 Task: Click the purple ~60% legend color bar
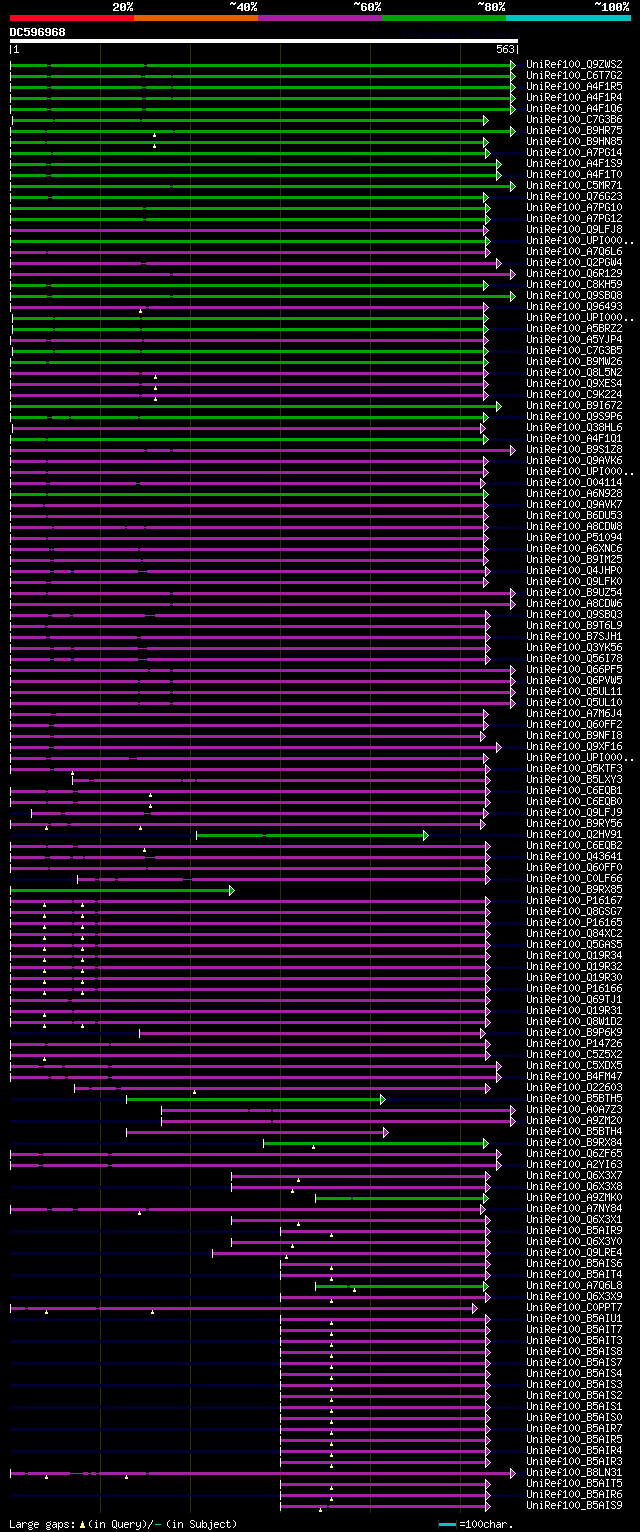[x=320, y=18]
